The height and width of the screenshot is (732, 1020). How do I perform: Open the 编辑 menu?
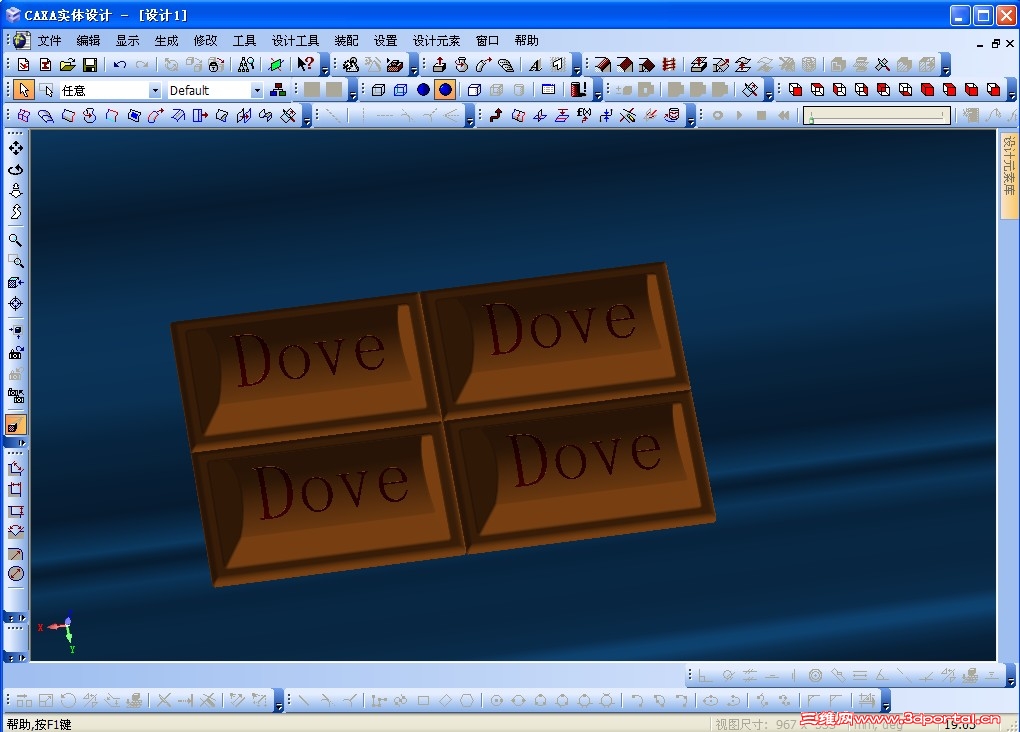(88, 41)
